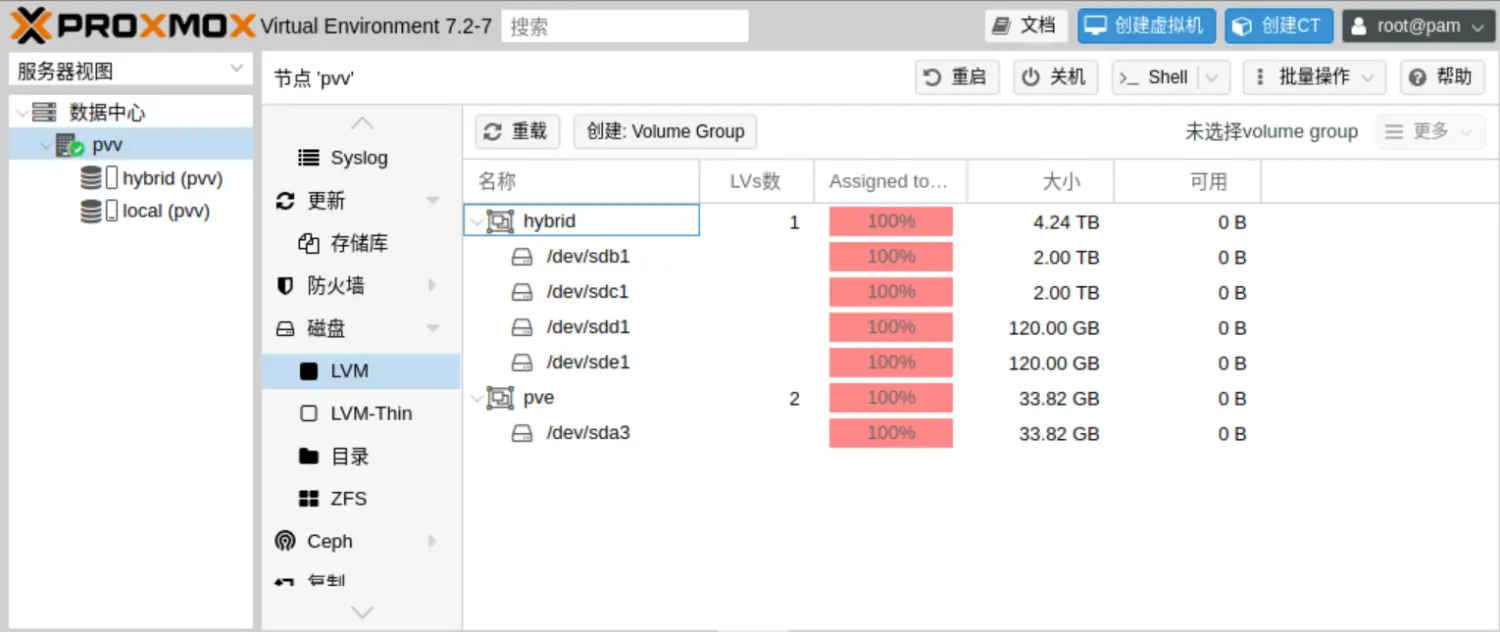This screenshot has height=632, width=1500.
Task: Open the 目录 directory menu item
Action: 361,456
